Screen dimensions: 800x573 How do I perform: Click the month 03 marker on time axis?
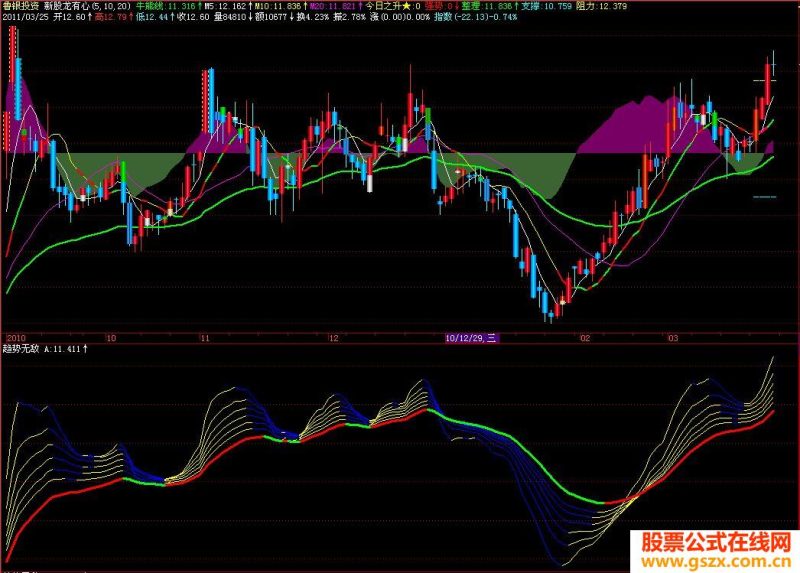click(x=672, y=338)
